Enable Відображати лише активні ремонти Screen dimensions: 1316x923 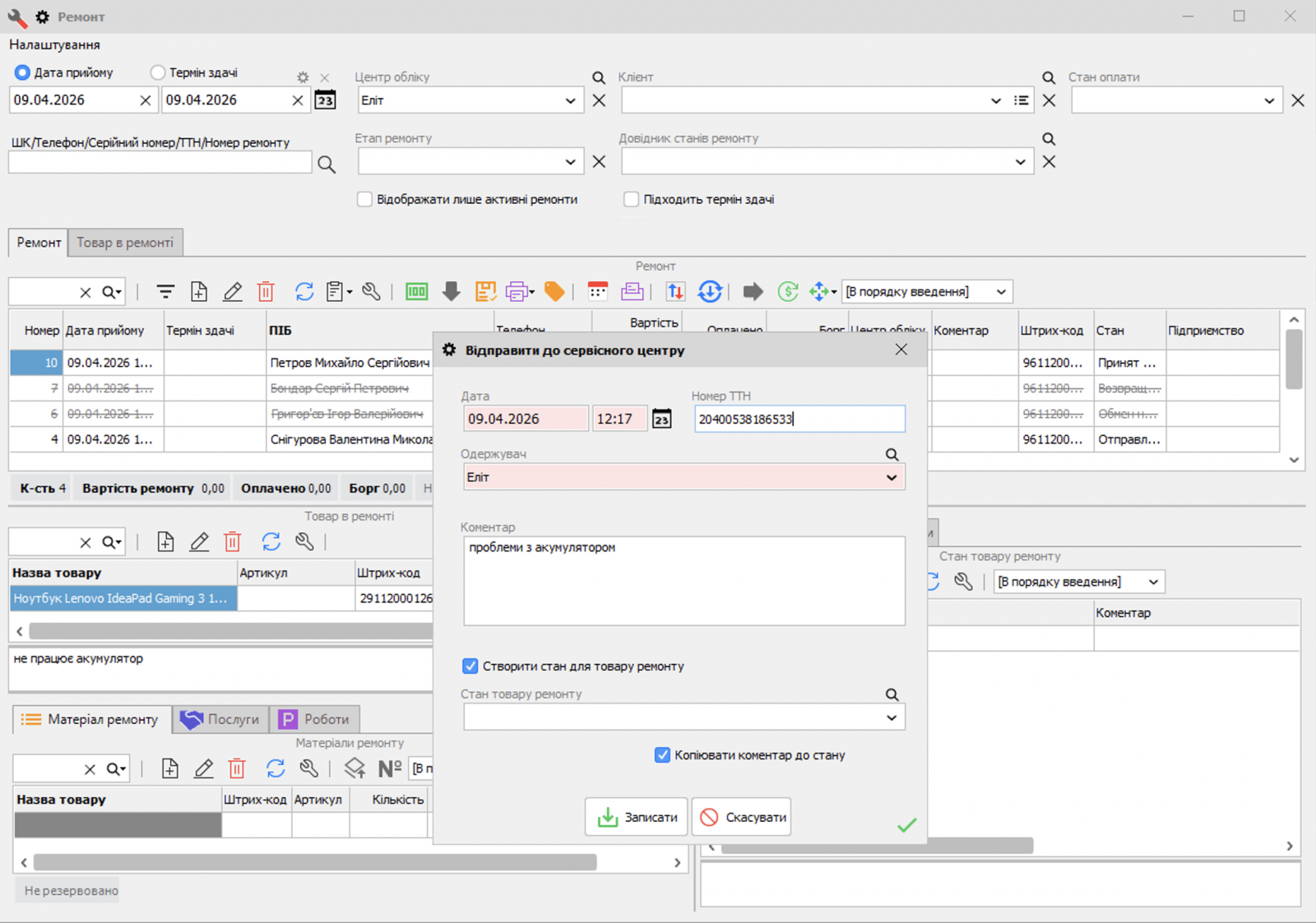[x=364, y=199]
